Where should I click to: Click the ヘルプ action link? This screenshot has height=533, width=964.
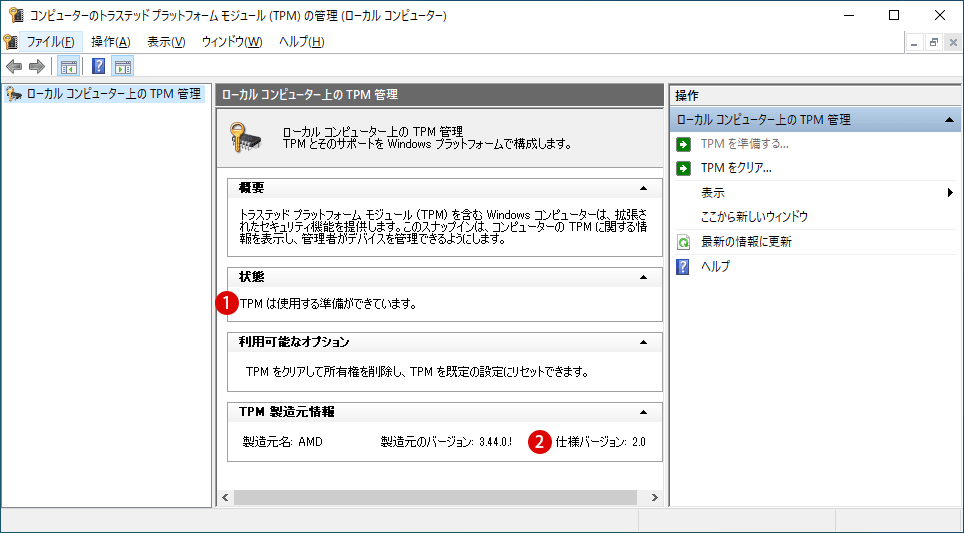716,267
